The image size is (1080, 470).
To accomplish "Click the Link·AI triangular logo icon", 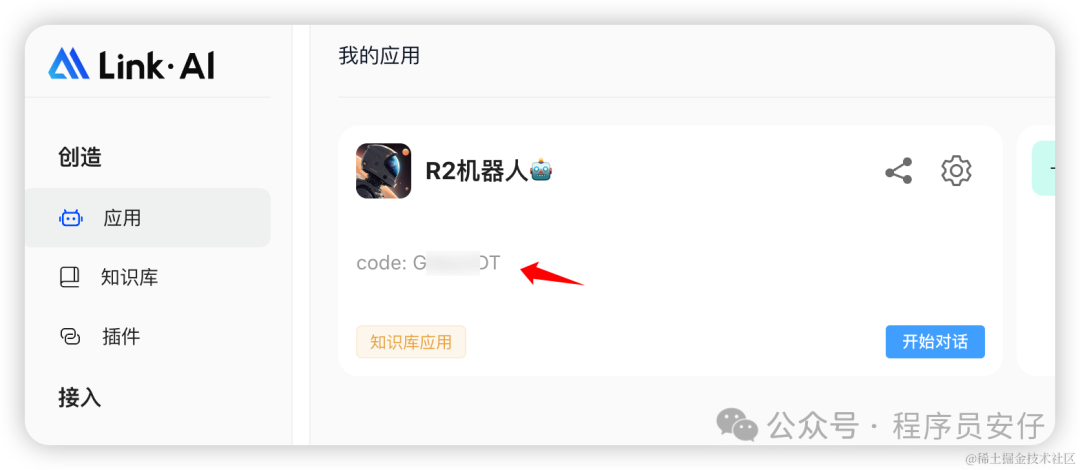I will (x=69, y=64).
